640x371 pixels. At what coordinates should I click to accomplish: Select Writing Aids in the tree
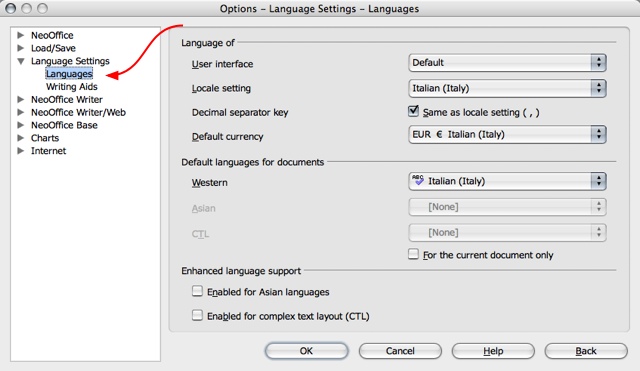click(x=72, y=87)
